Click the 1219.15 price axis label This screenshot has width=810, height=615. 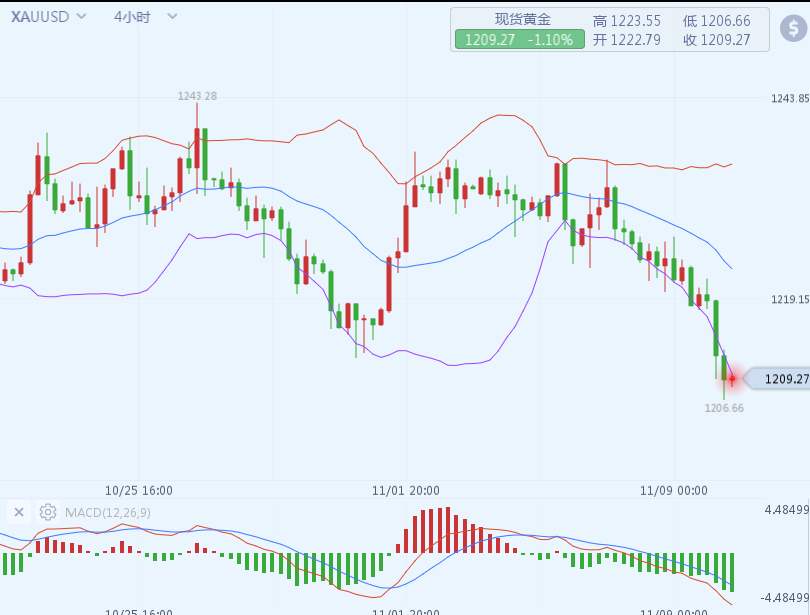(x=789, y=299)
